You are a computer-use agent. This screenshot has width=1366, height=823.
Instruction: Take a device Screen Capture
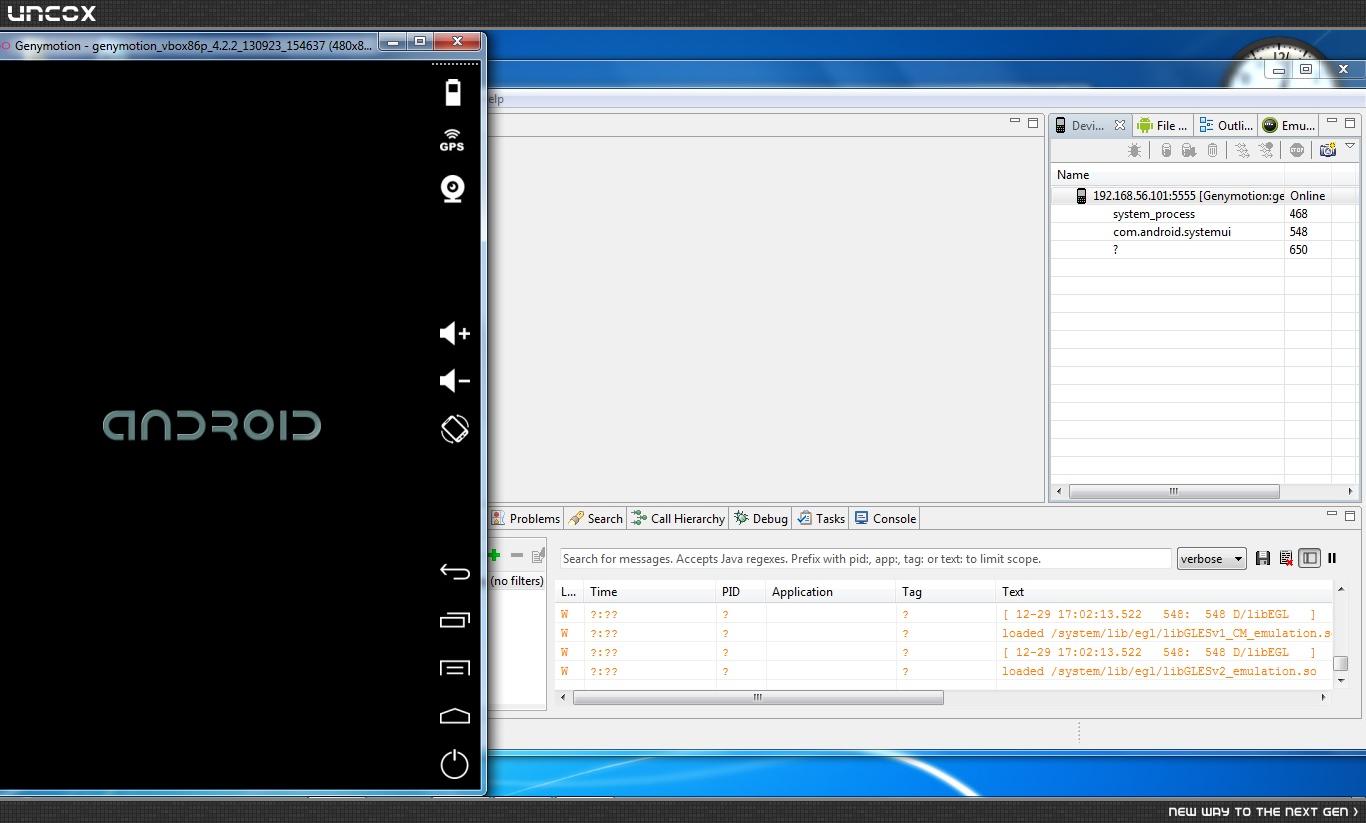tap(1328, 150)
